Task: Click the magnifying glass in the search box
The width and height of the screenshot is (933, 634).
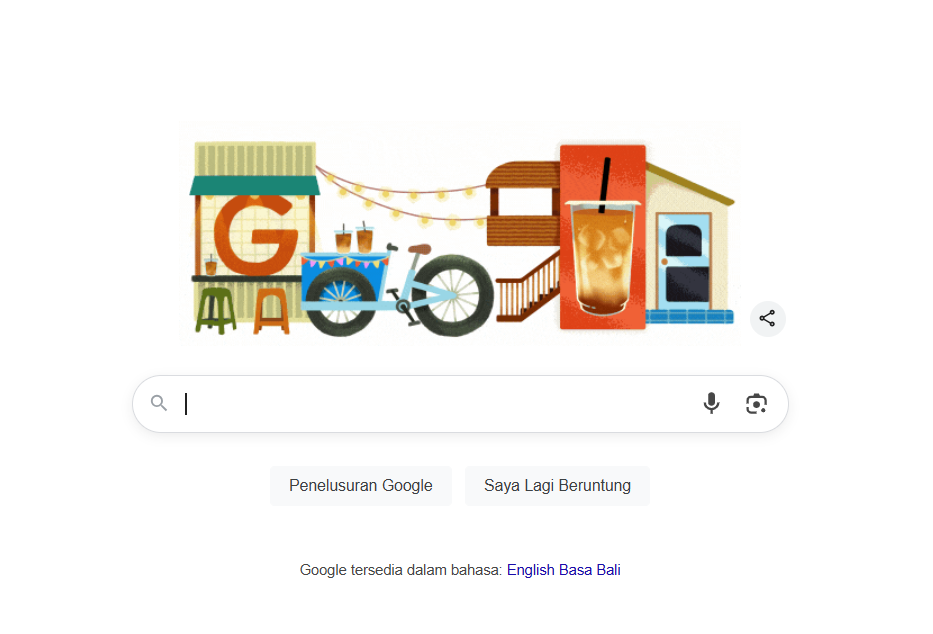Action: coord(159,403)
